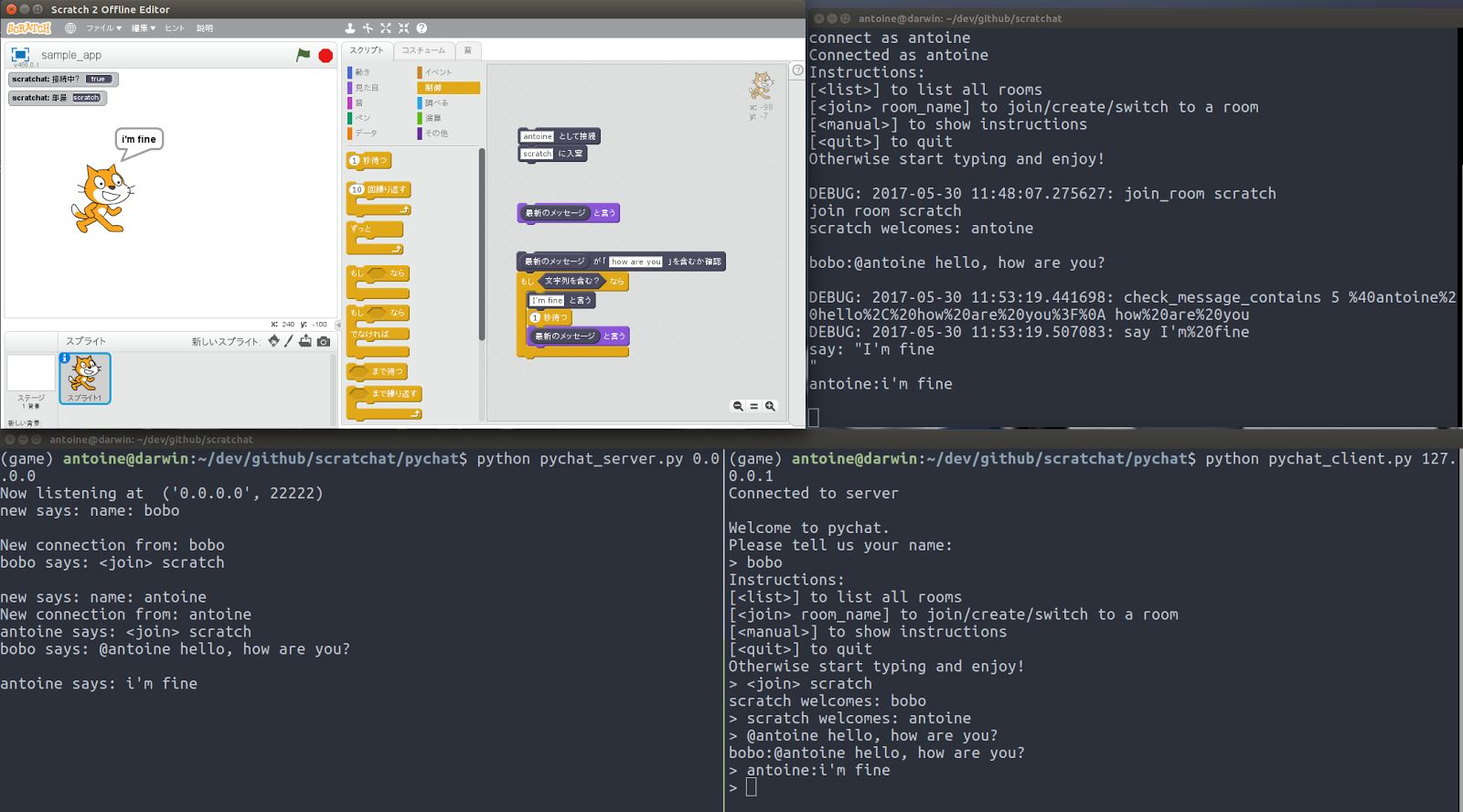Image resolution: width=1463 pixels, height=812 pixels.
Task: Select the データ block category
Action: coord(365,134)
